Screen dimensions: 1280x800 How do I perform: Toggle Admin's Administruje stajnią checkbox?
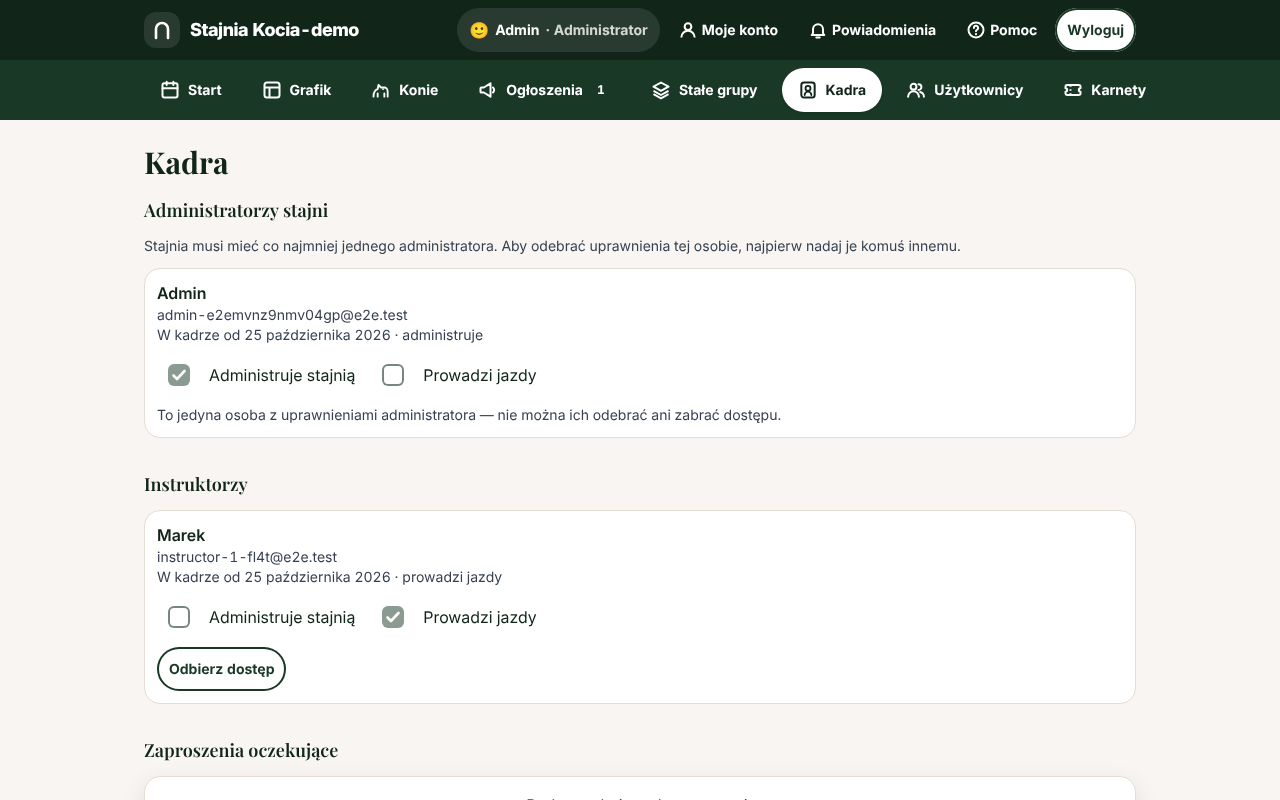[x=179, y=375]
